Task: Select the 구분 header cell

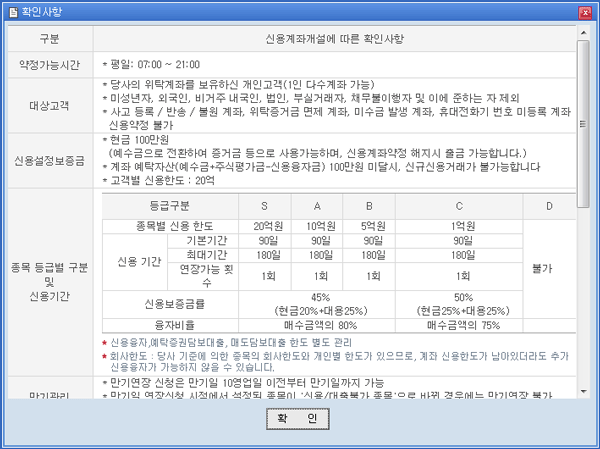Action: click(x=49, y=38)
